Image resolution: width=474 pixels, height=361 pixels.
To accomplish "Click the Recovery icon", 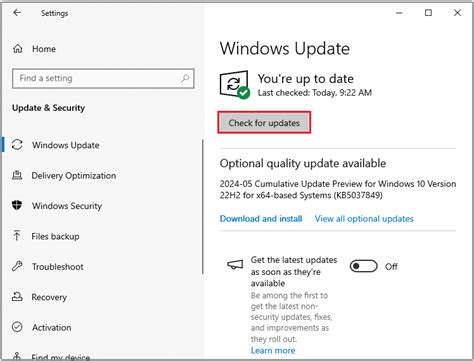I will pos(17,296).
